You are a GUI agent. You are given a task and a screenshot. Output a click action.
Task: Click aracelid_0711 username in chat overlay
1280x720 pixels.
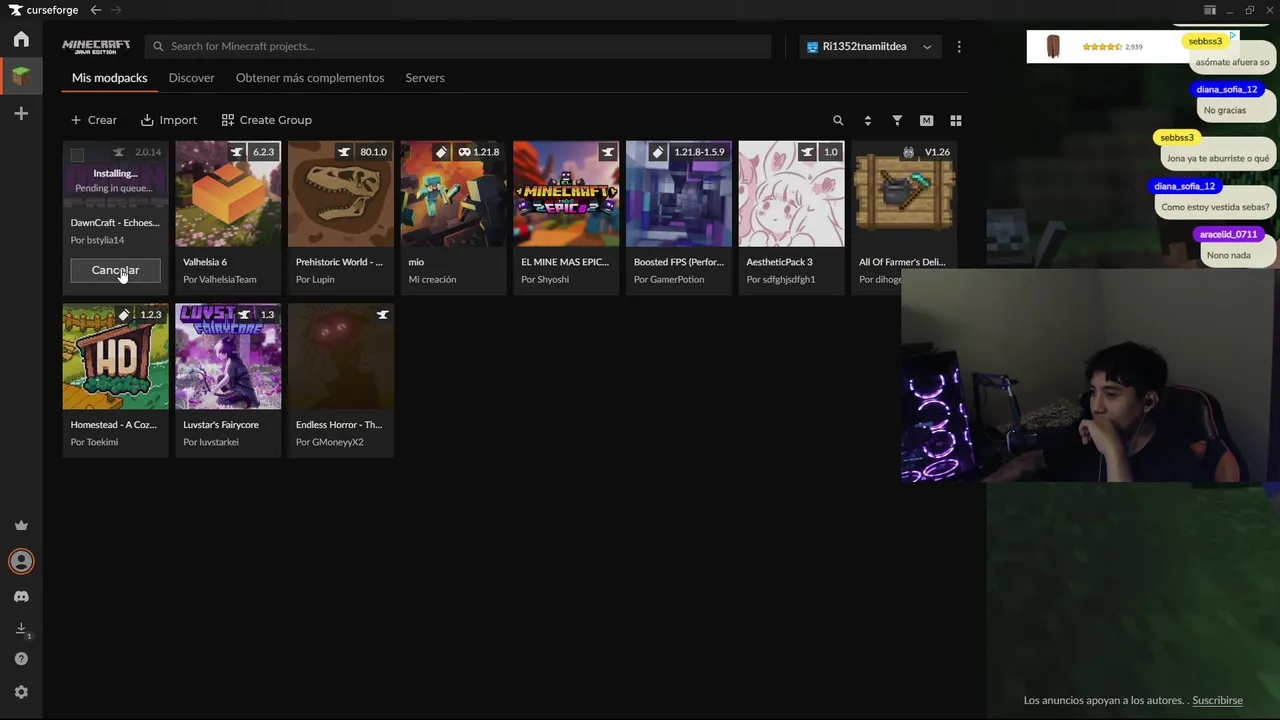coord(1228,234)
